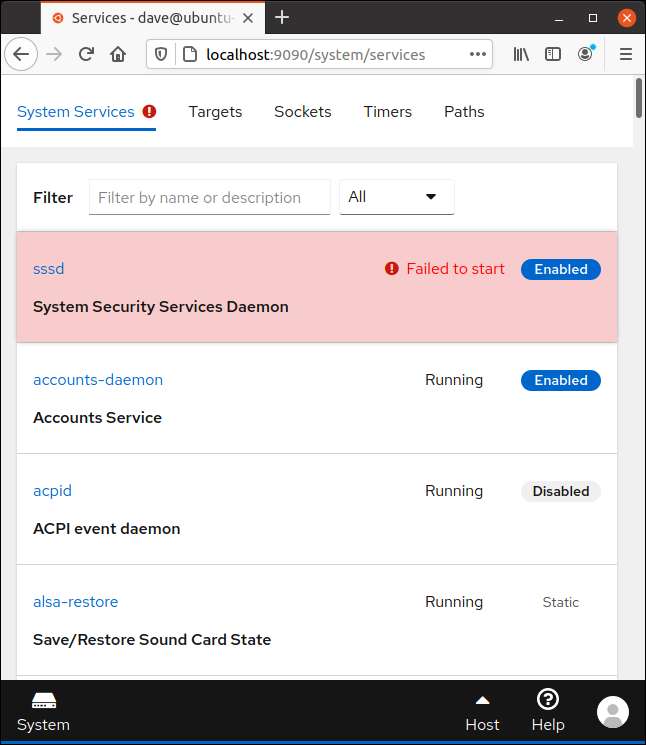Toggle the browser sidebar view icon
The height and width of the screenshot is (745, 646).
coord(553,54)
